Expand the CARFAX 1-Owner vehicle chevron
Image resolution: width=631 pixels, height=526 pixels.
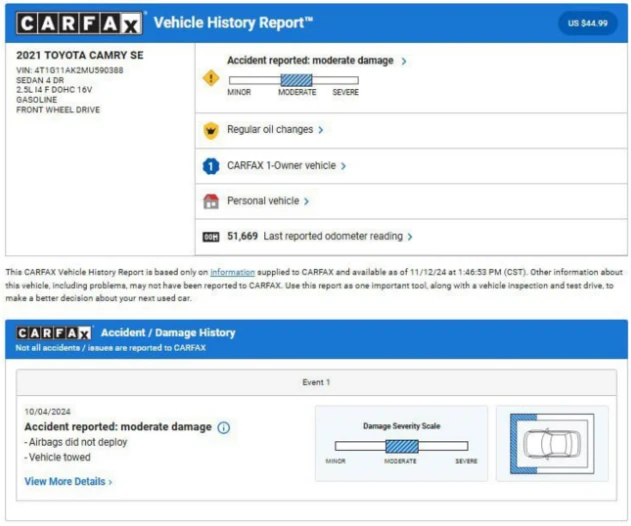click(x=343, y=166)
